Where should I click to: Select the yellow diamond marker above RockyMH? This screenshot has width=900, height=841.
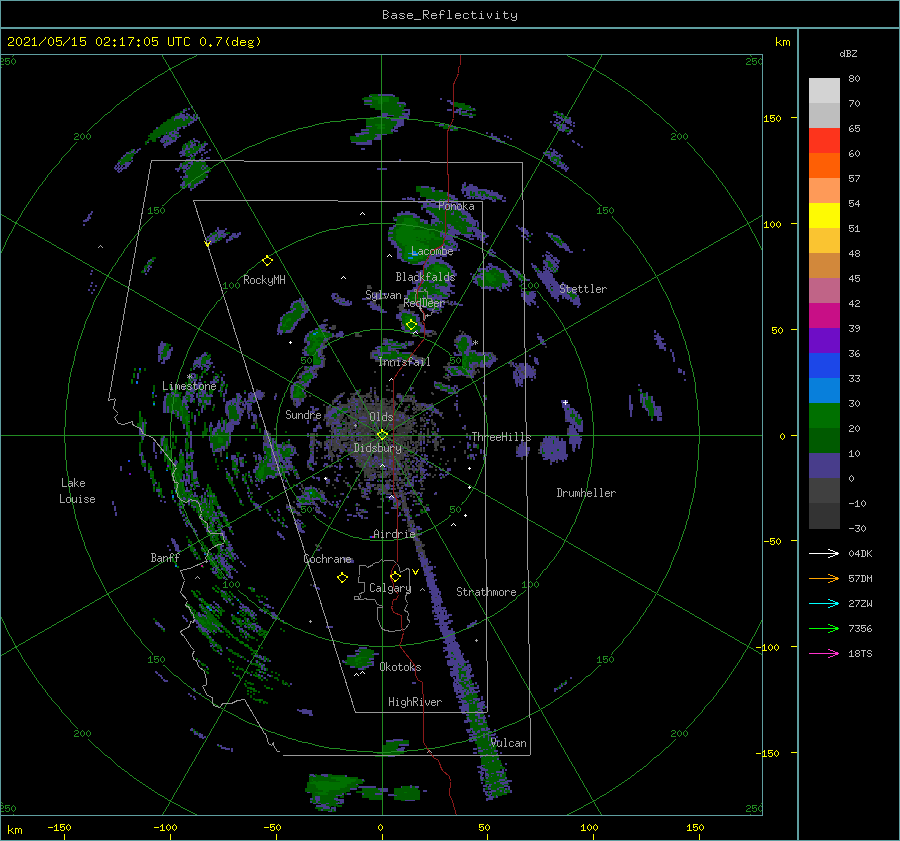click(267, 261)
